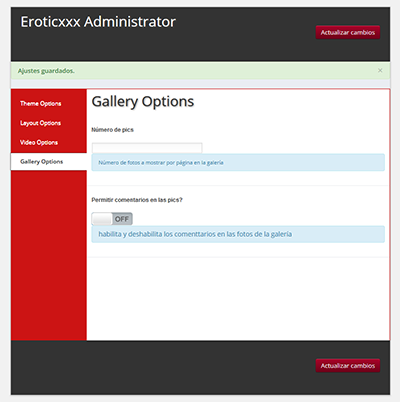Click the 'Permitir comentarios en las pics?' label
Screen dimensions: 400x402
[x=137, y=200]
